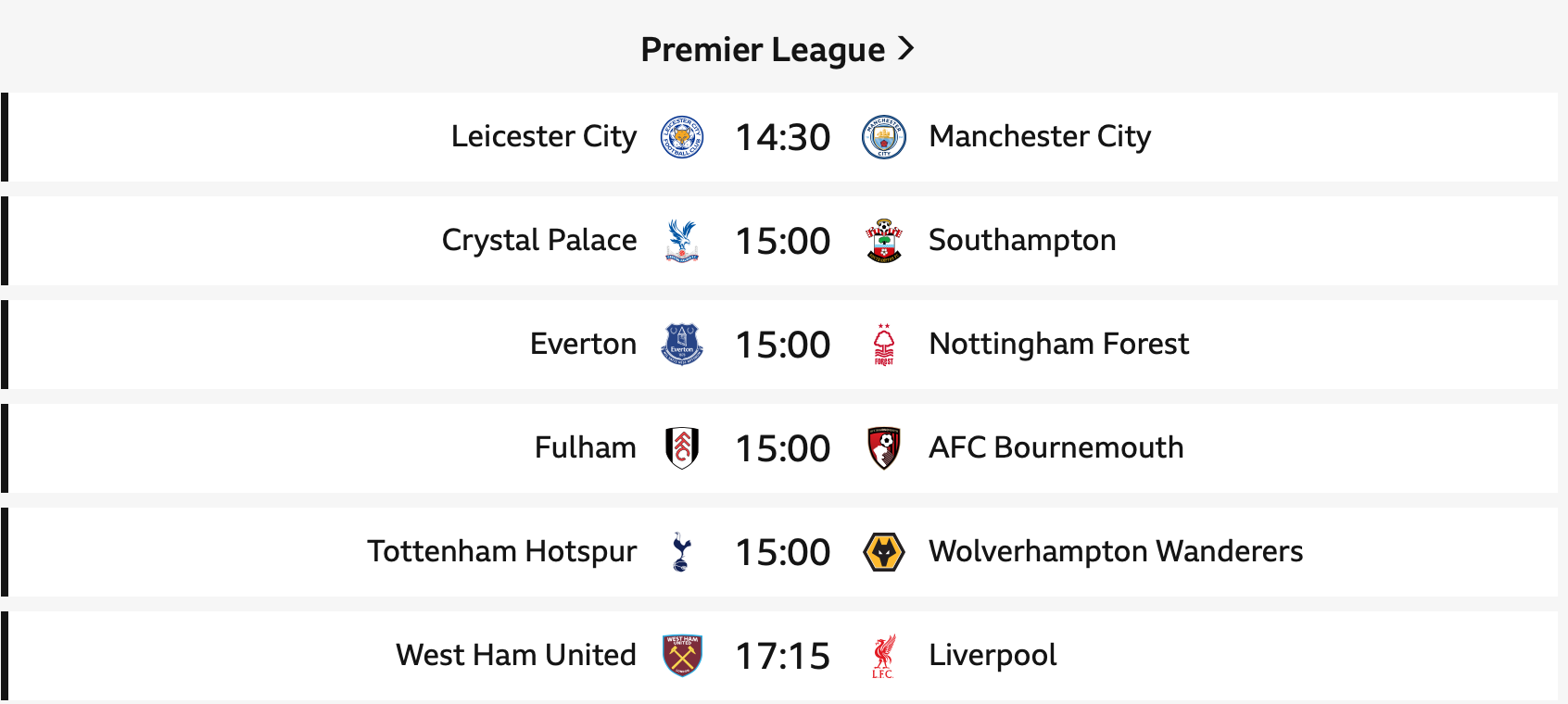
Task: Click the AFC Bournemouth crest
Action: tap(884, 448)
